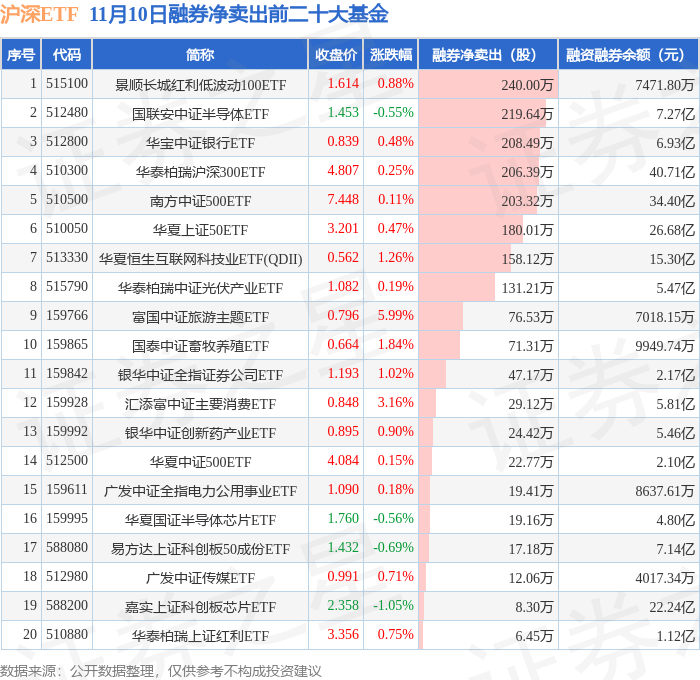
Task: Select 国联安中证半导体ETF name cell
Action: 200,114
